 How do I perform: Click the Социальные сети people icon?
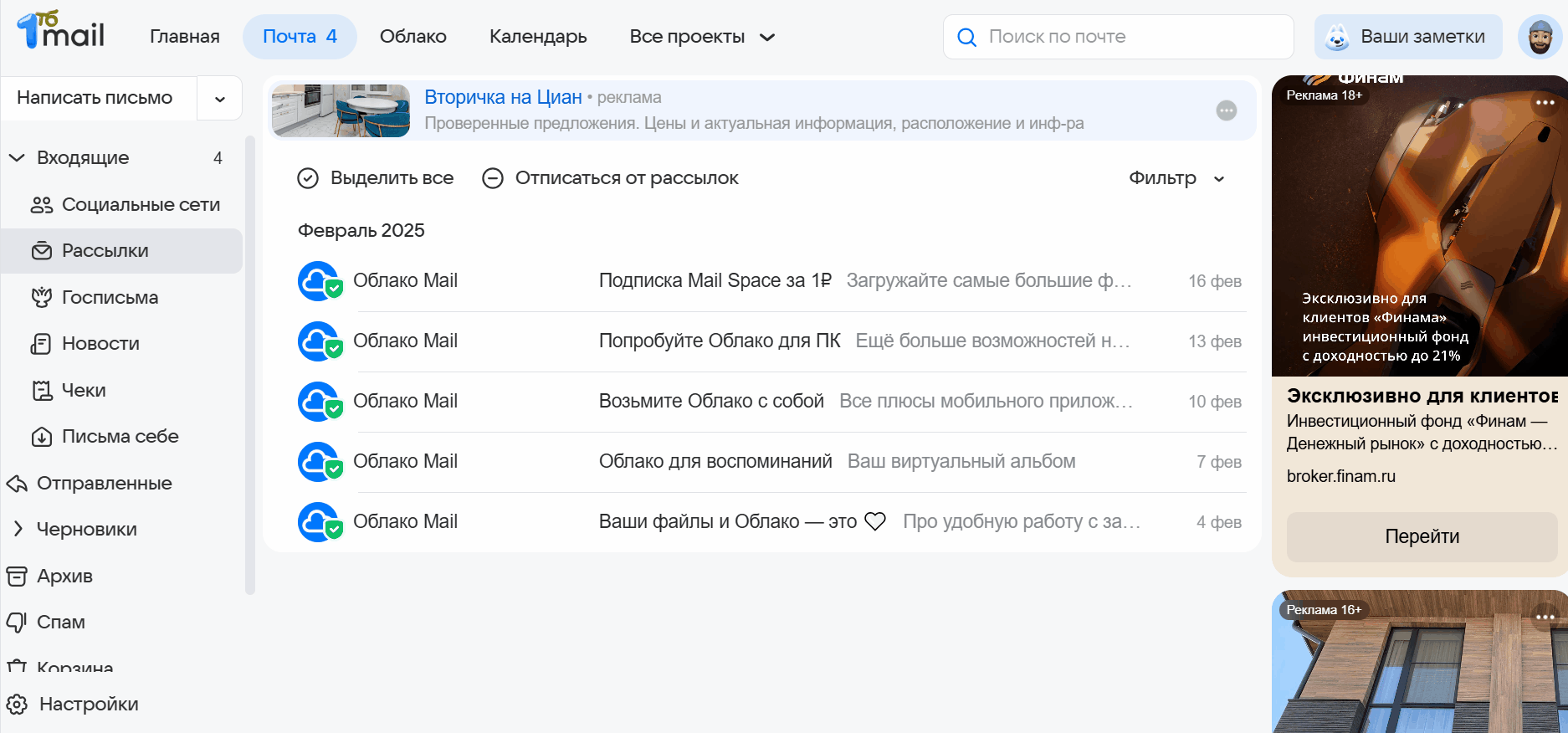pos(42,205)
